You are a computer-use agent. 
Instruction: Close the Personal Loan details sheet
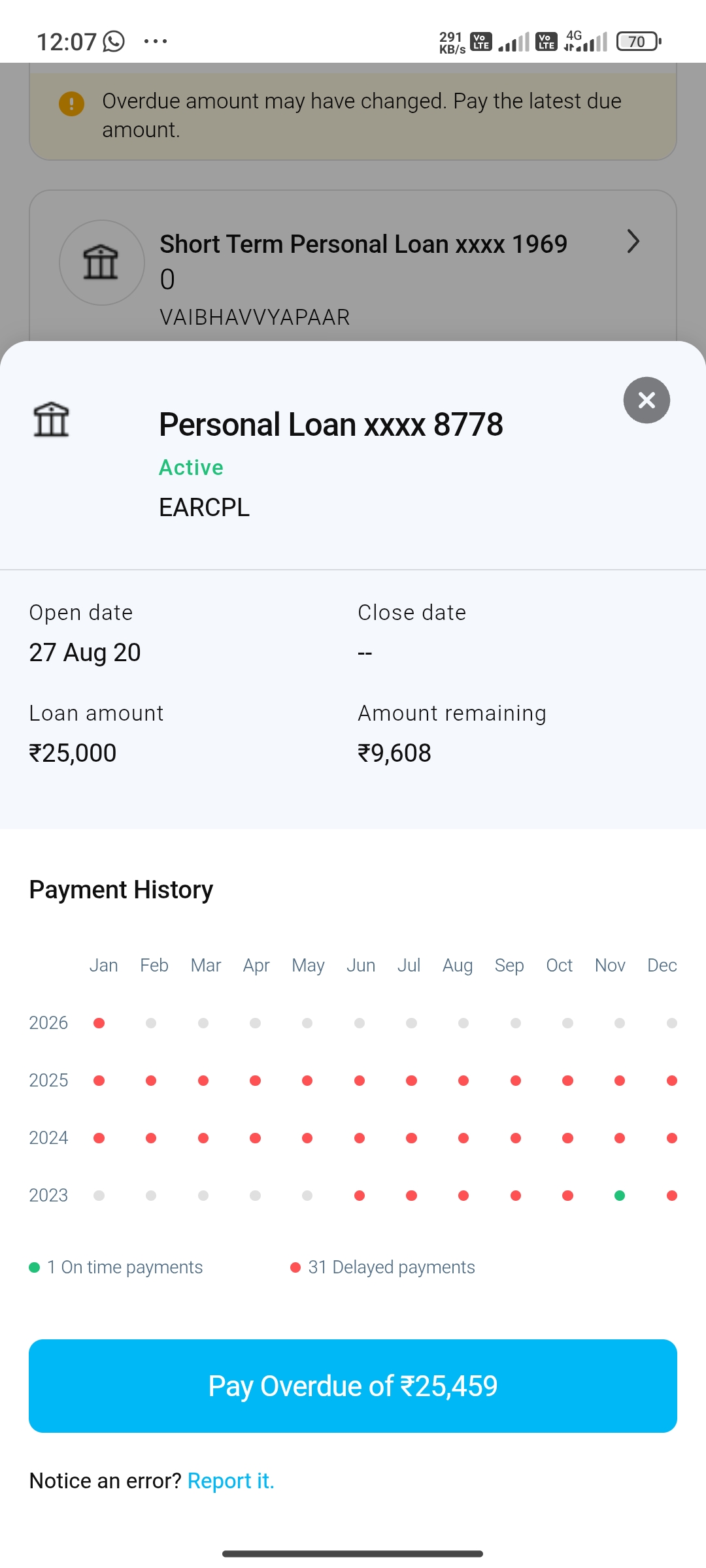(647, 400)
